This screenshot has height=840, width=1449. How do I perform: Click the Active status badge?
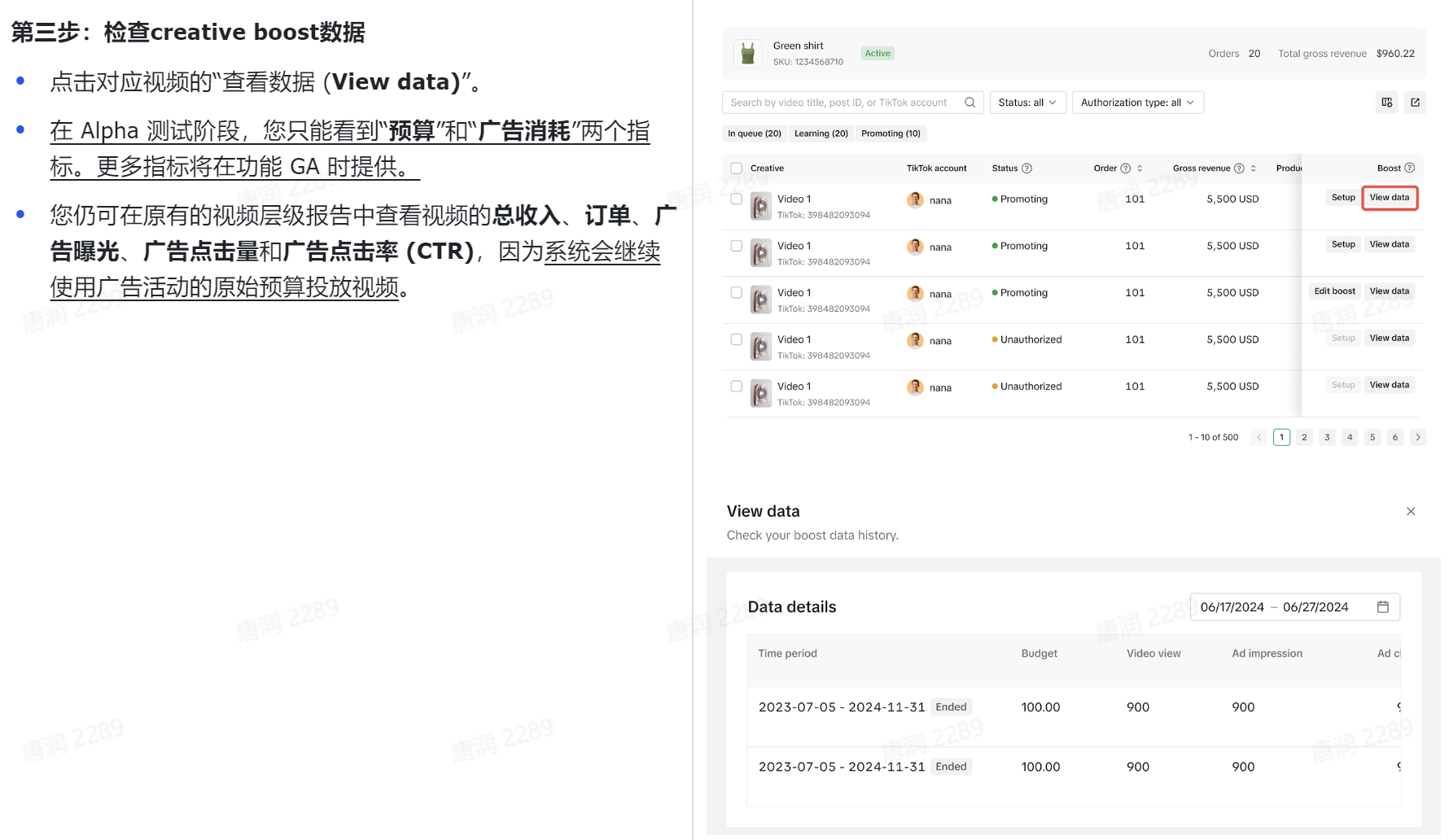click(x=878, y=54)
